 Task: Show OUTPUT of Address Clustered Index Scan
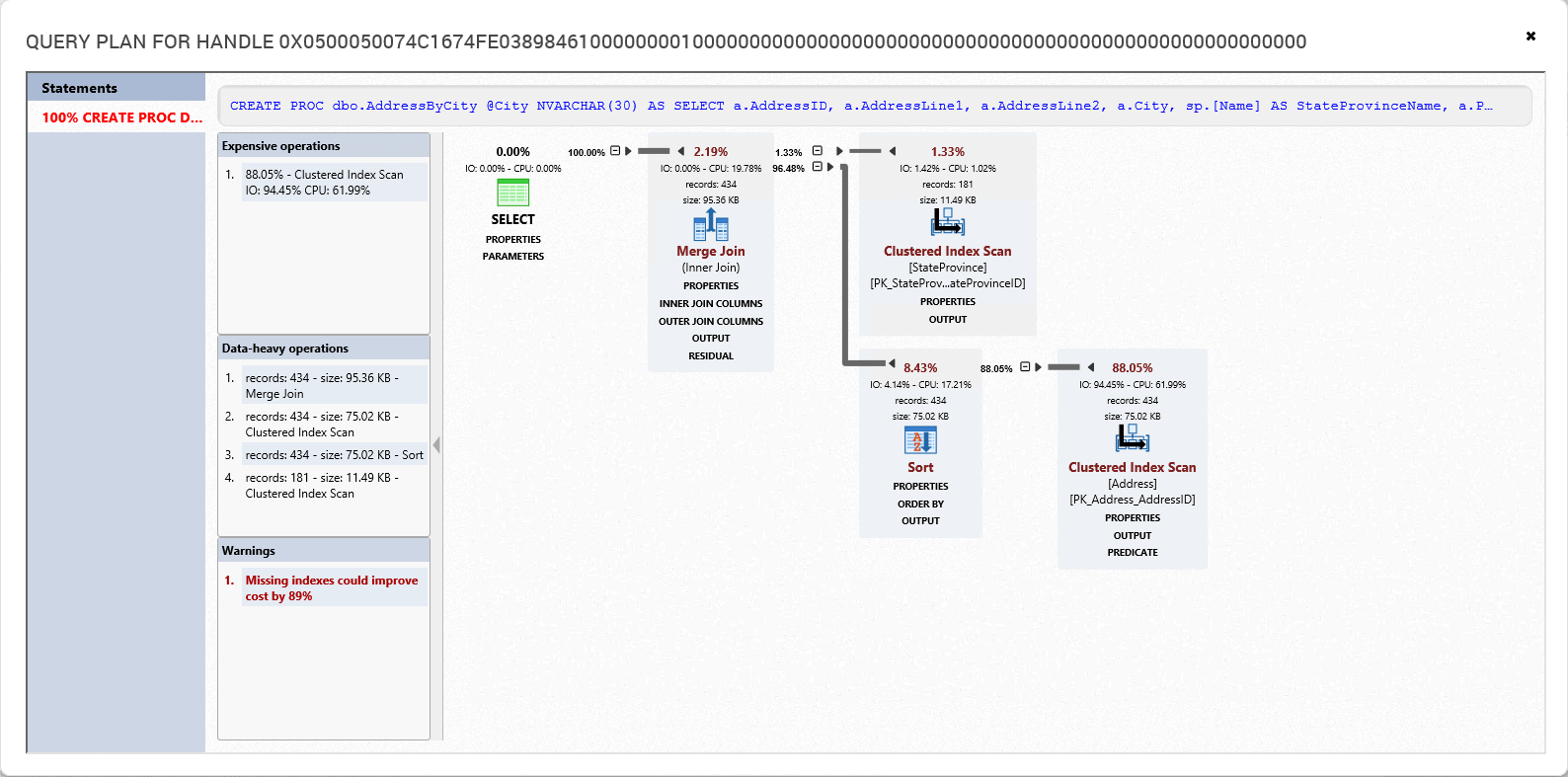(x=1133, y=536)
